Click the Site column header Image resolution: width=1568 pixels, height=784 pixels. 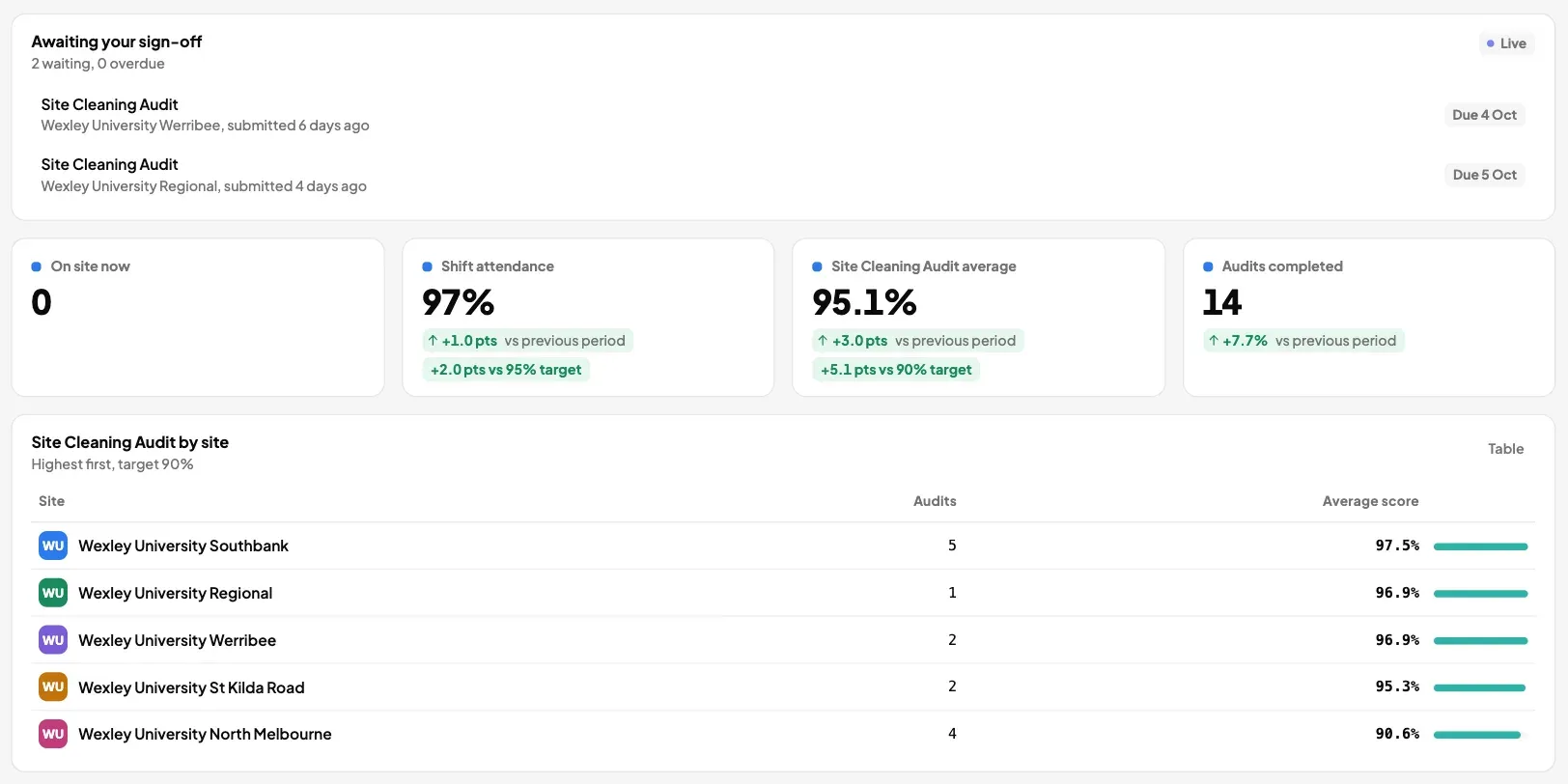tap(52, 501)
